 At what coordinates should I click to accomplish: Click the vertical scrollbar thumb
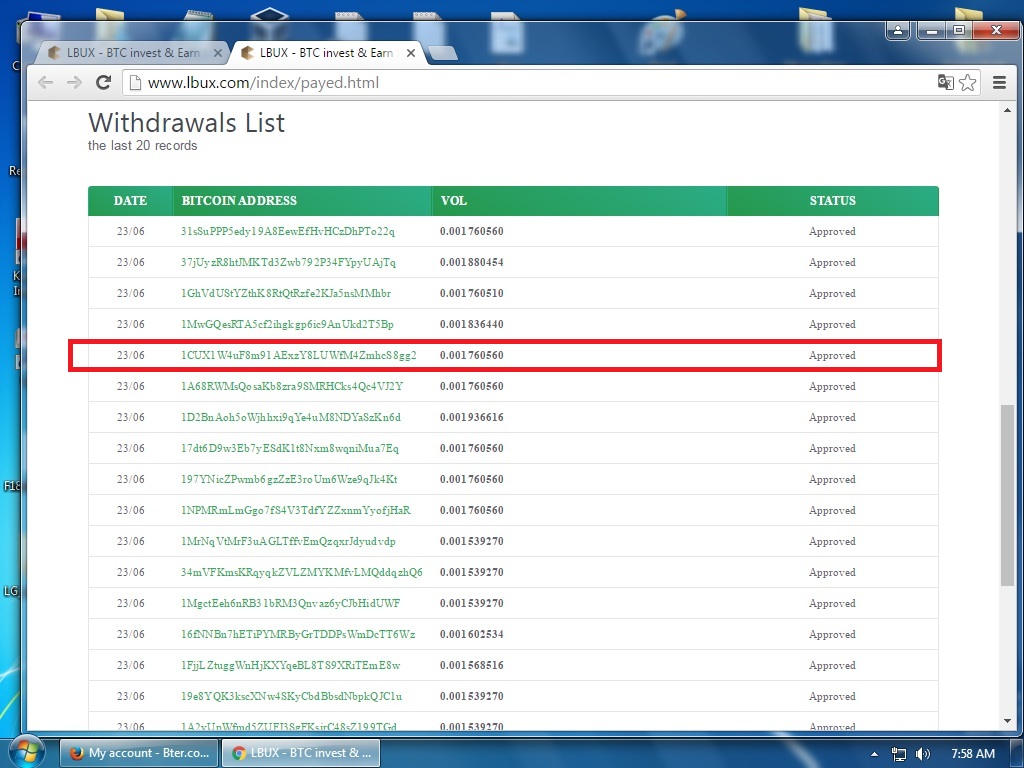(x=1007, y=495)
